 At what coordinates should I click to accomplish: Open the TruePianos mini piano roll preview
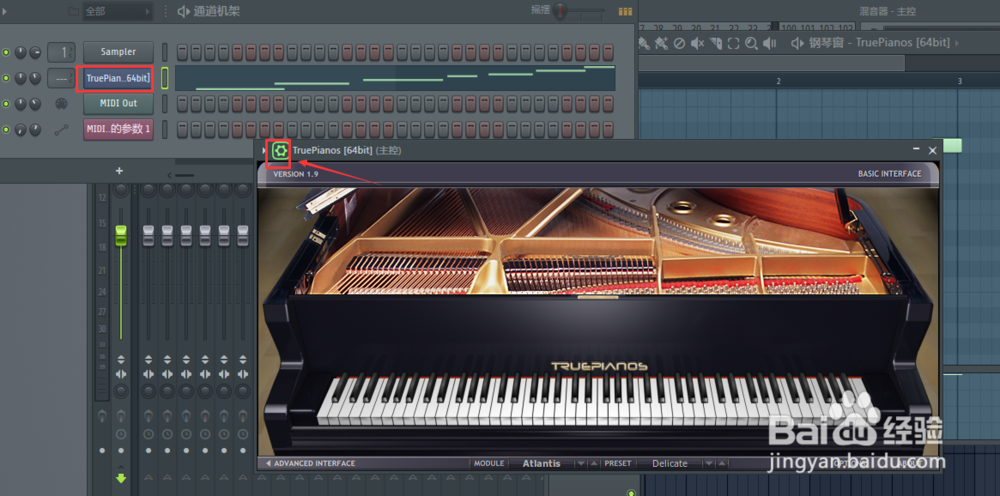tap(395, 78)
